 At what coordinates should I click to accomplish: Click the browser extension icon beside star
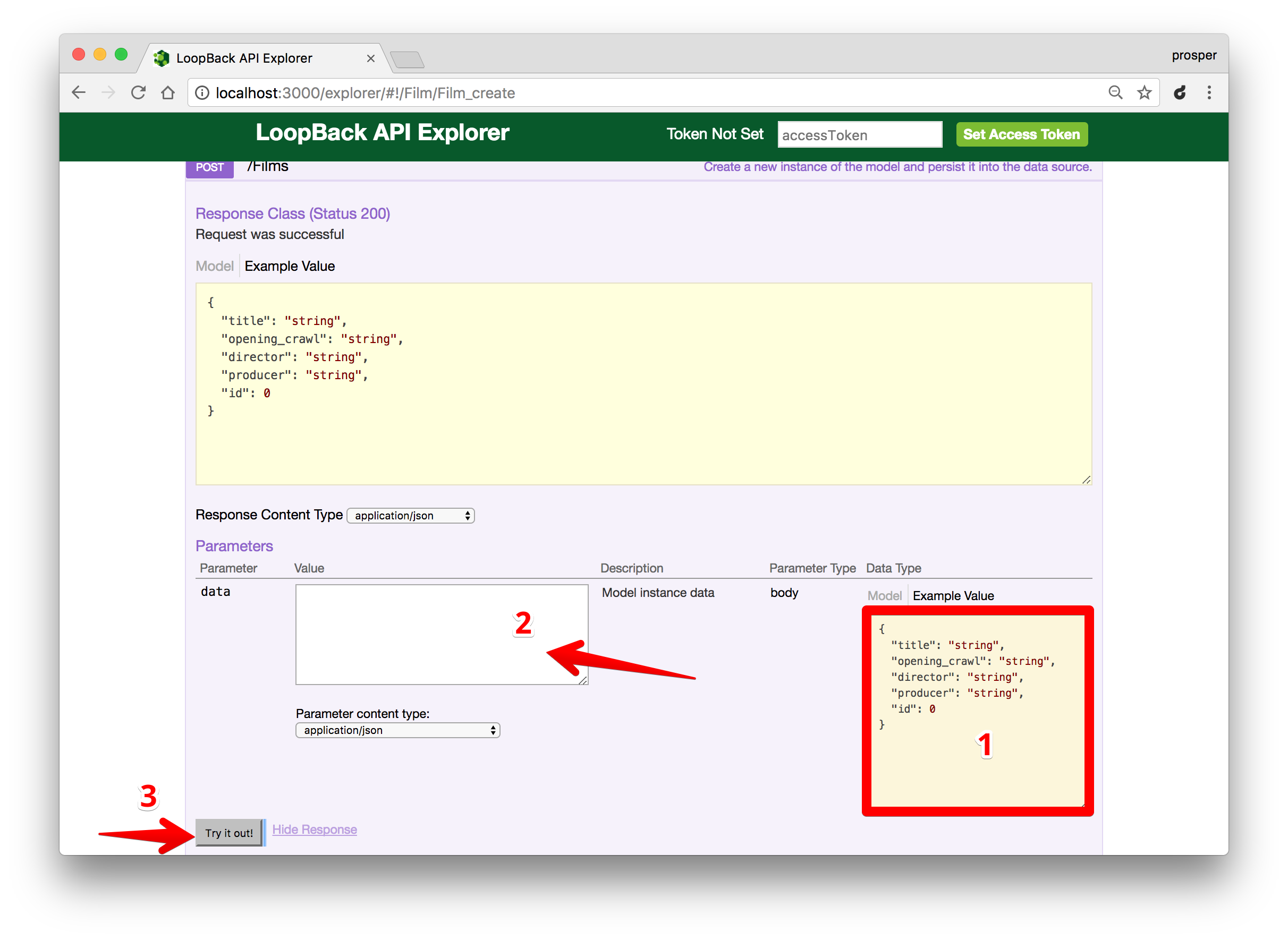coord(1180,93)
